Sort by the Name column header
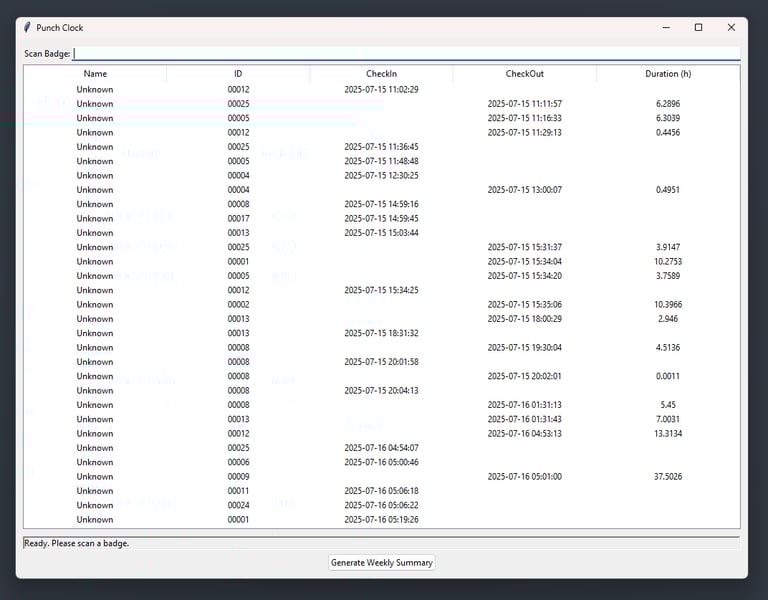Viewport: 768px width, 600px height. (95, 74)
